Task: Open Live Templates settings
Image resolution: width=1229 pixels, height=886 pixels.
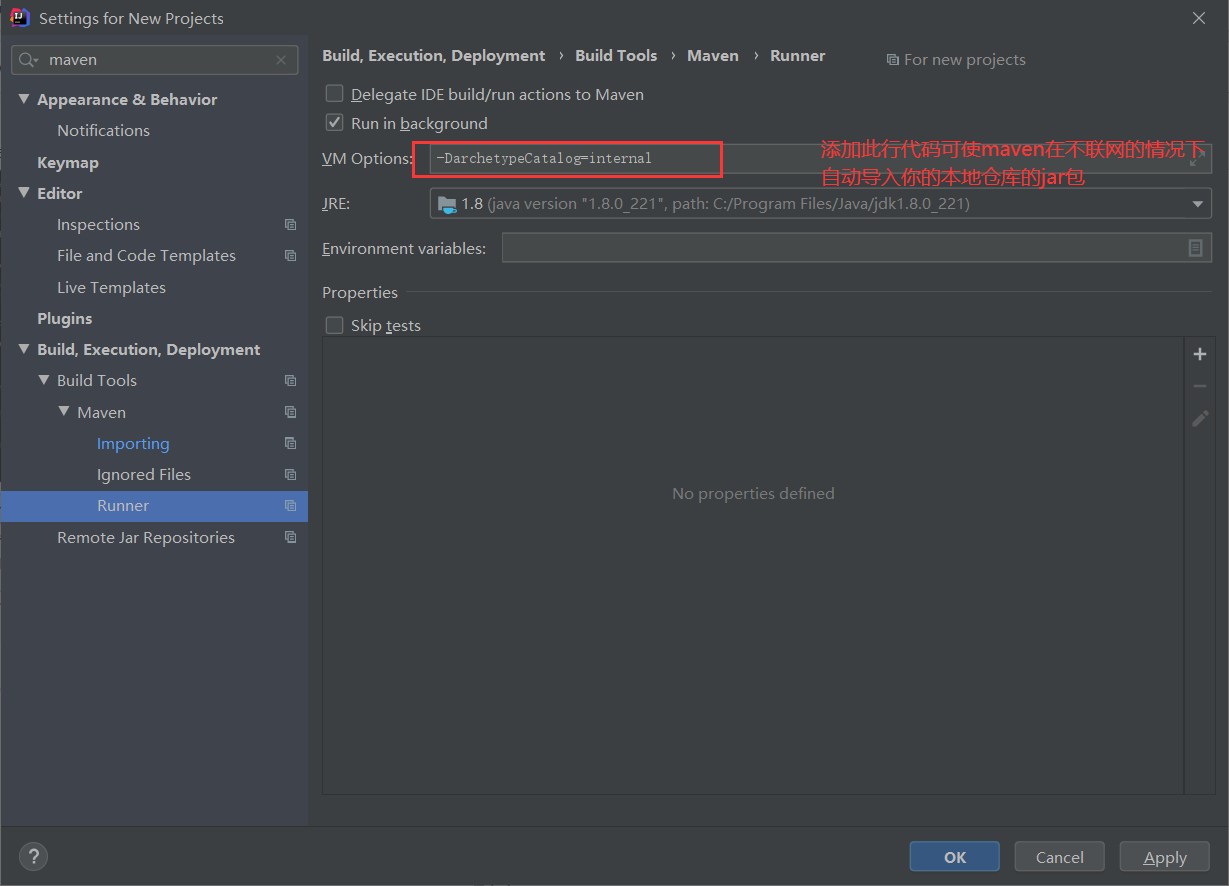Action: pyautogui.click(x=111, y=288)
